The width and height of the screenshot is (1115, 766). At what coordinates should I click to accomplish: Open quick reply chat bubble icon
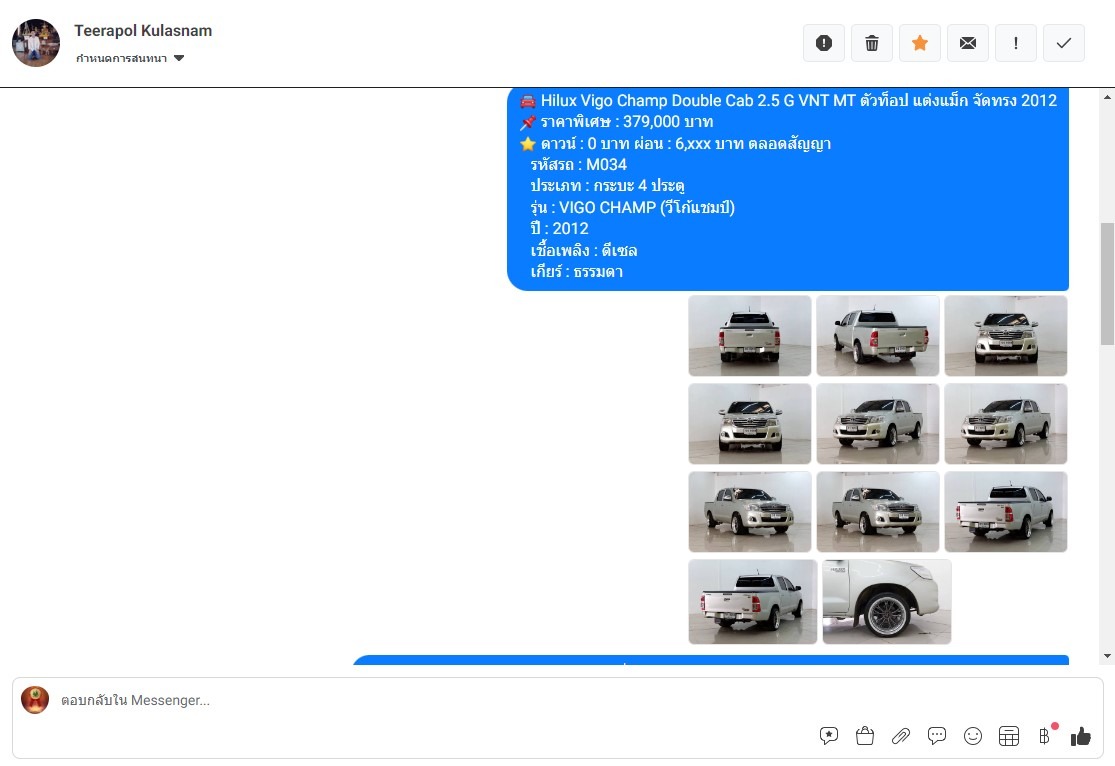click(x=937, y=736)
